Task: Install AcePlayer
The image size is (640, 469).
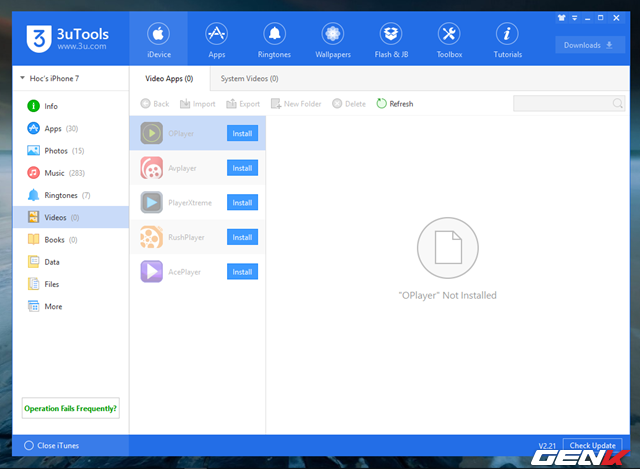Action: [242, 272]
